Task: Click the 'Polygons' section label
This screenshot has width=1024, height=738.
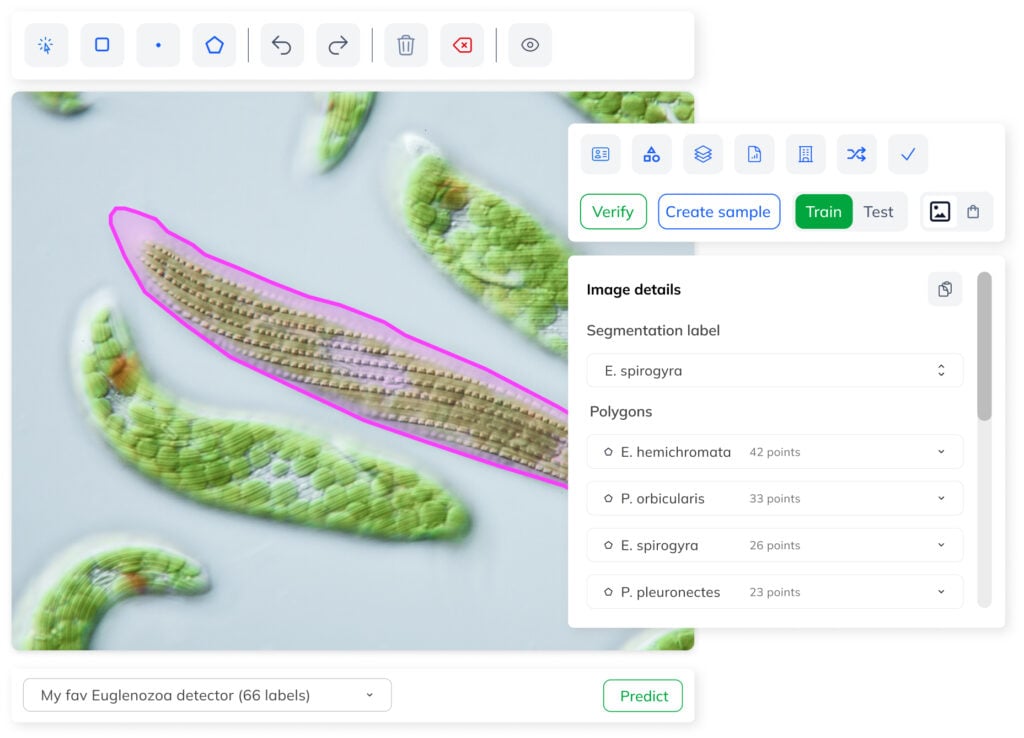Action: pyautogui.click(x=621, y=411)
